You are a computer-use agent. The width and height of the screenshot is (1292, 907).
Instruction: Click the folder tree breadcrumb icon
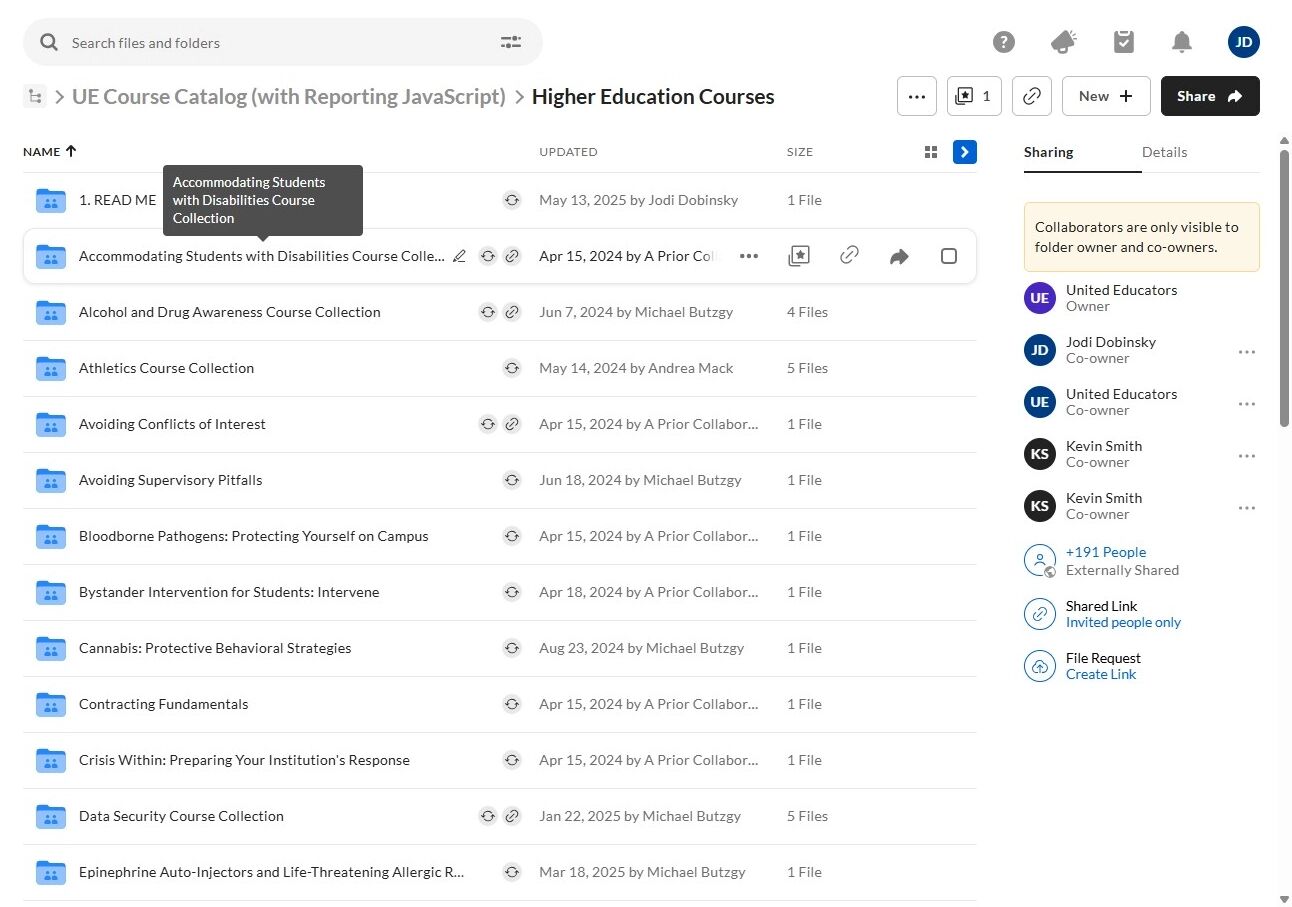(35, 97)
